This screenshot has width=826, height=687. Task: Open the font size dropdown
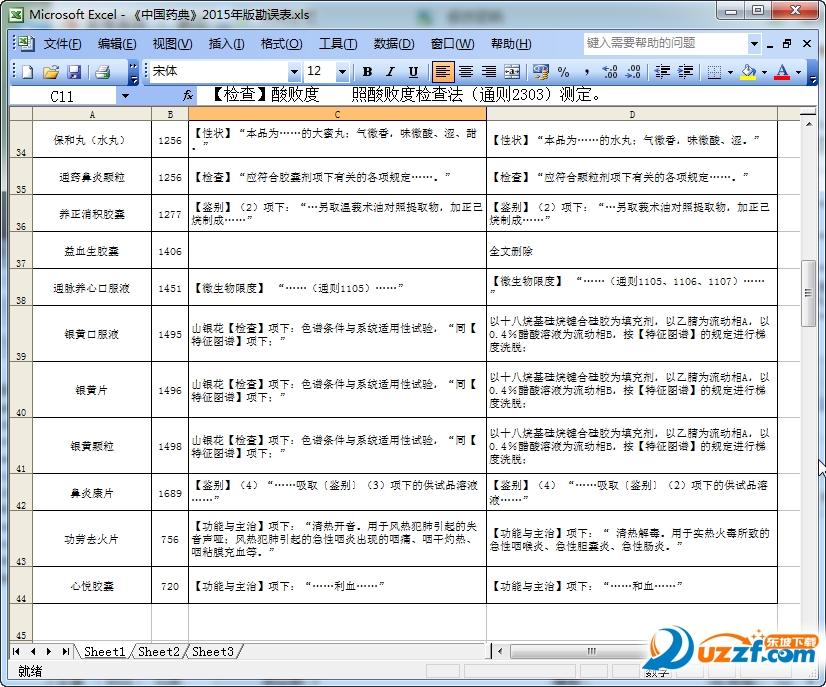pyautogui.click(x=342, y=72)
